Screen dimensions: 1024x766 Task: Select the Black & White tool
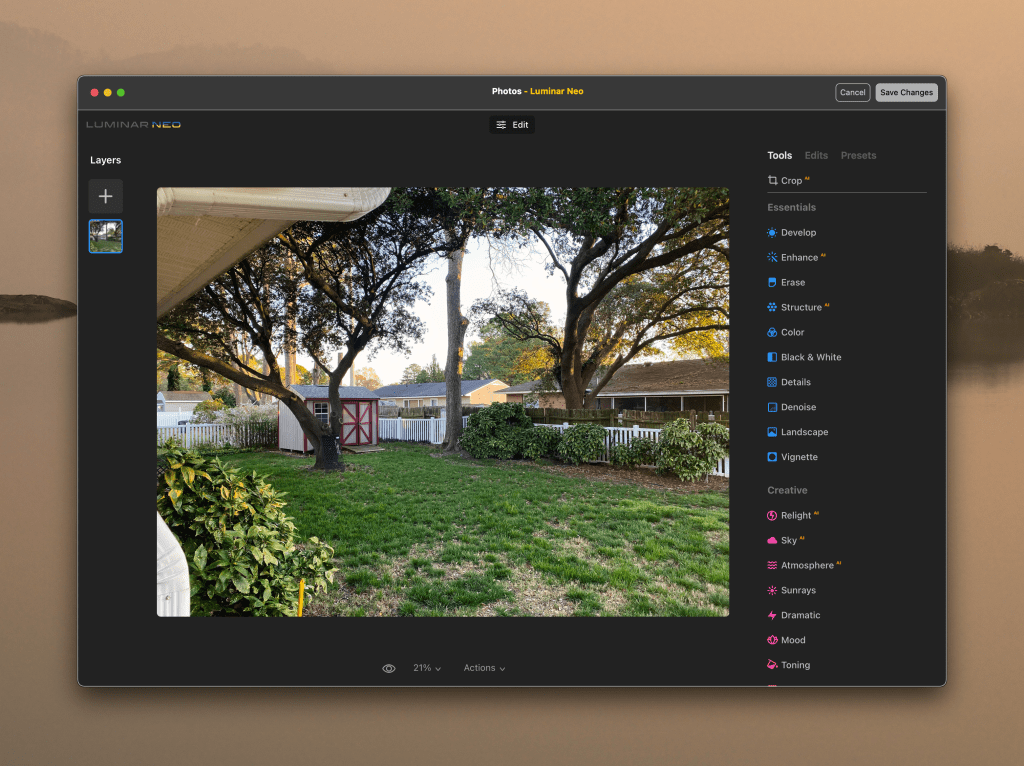coord(810,358)
